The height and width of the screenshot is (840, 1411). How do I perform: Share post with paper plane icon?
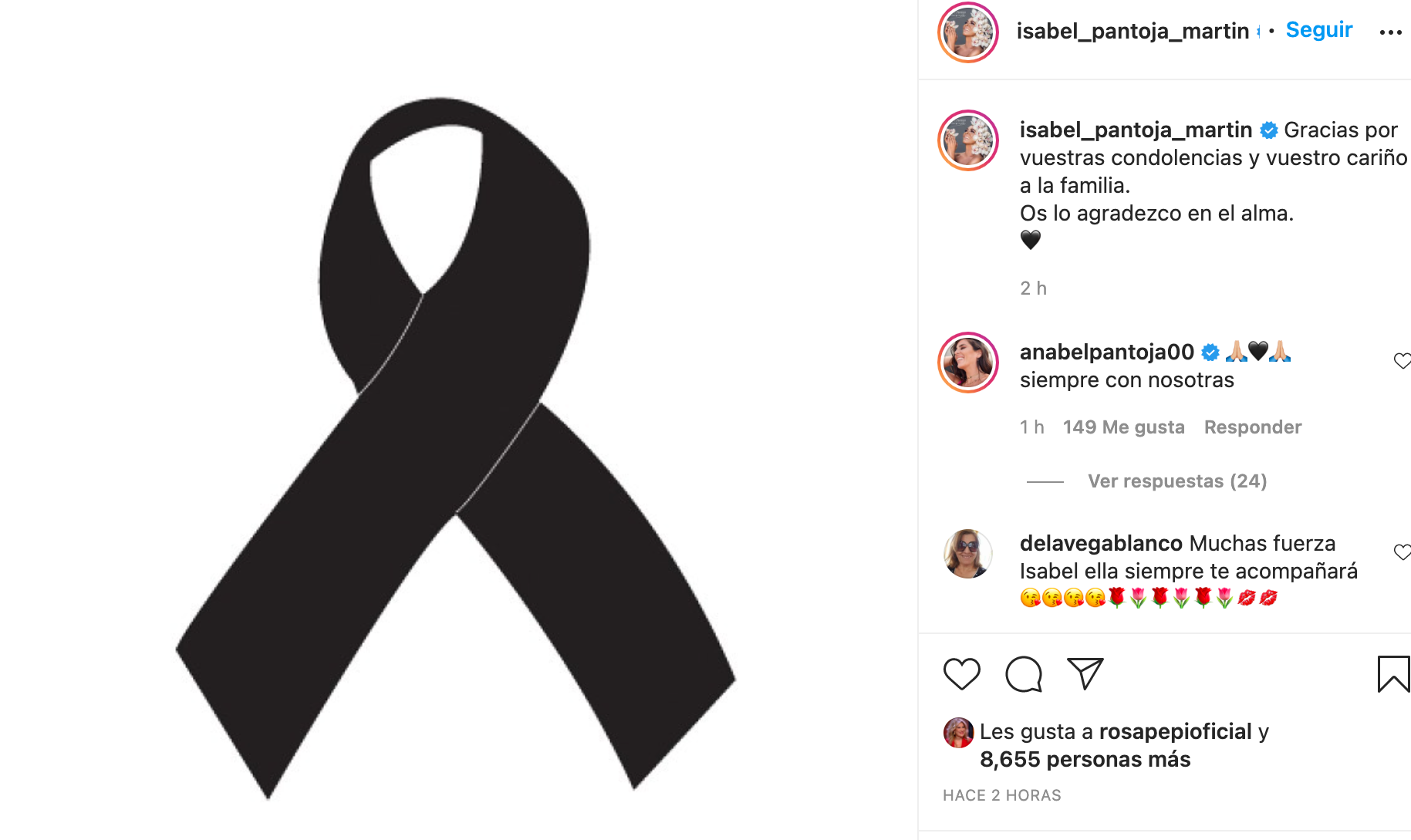tap(1085, 674)
